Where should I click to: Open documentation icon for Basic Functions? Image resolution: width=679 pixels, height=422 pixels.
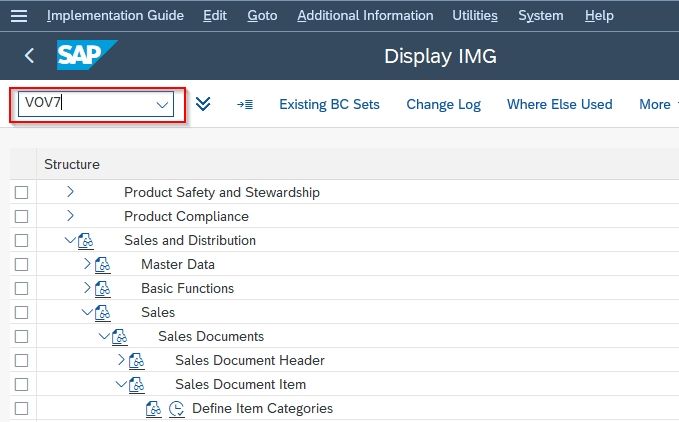(x=103, y=289)
